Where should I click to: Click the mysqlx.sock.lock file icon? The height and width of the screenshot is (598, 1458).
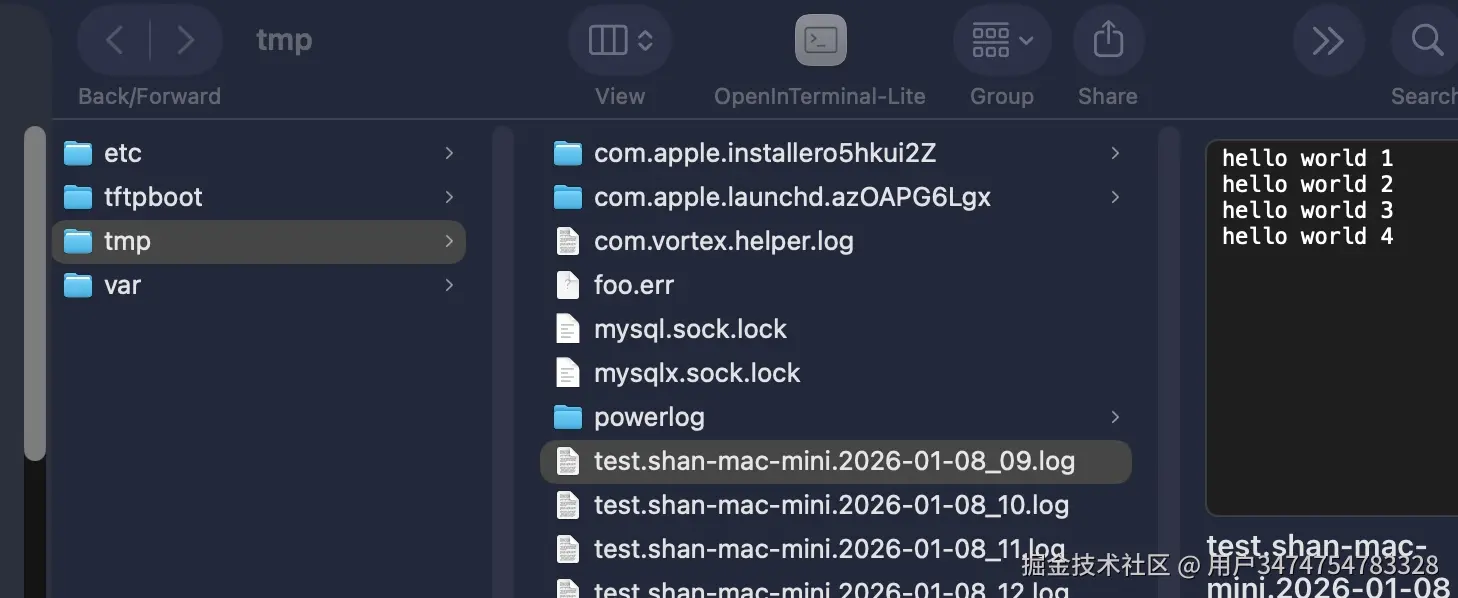[x=568, y=373]
